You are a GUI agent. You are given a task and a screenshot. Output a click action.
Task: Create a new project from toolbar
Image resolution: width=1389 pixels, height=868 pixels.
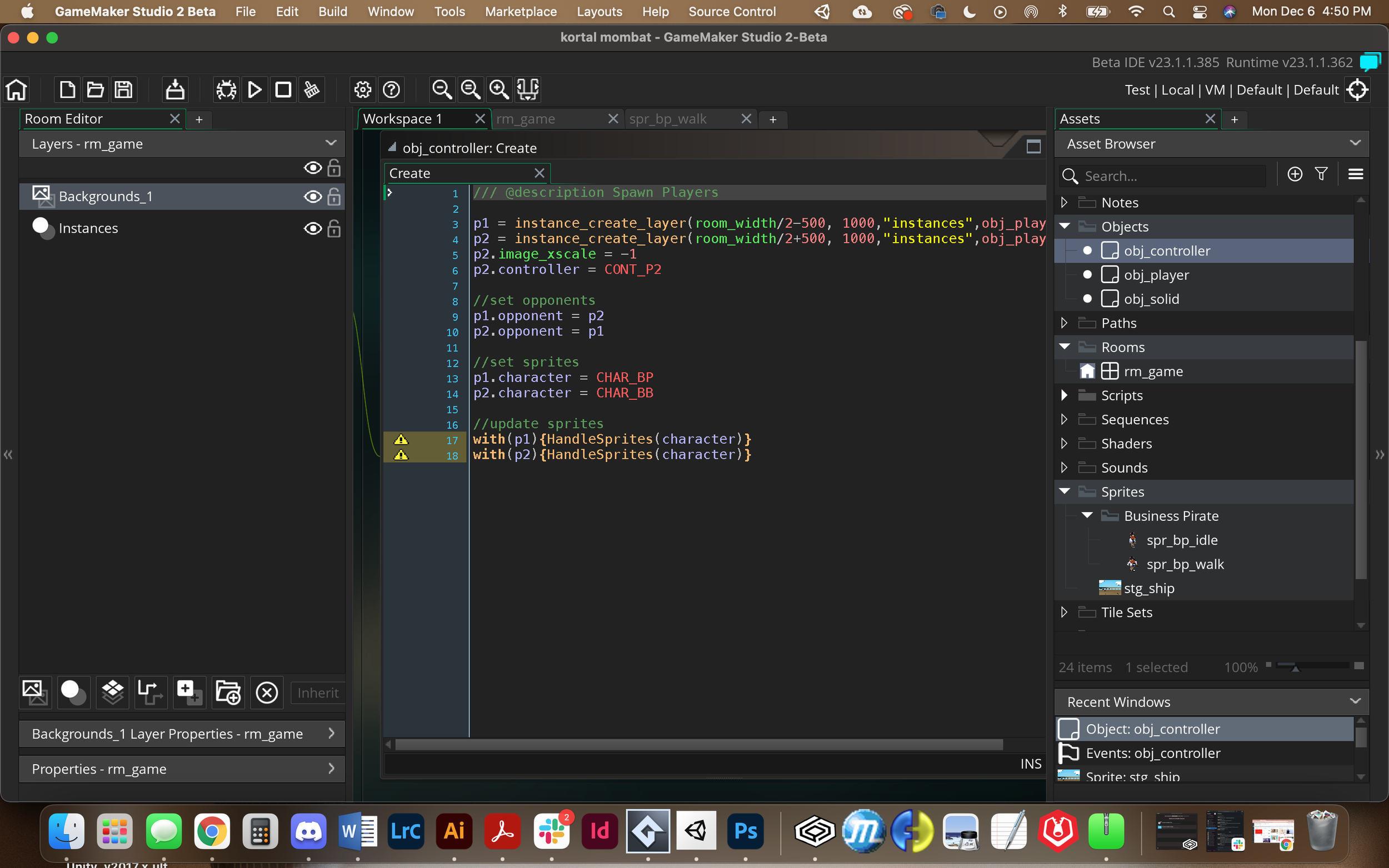click(x=67, y=89)
